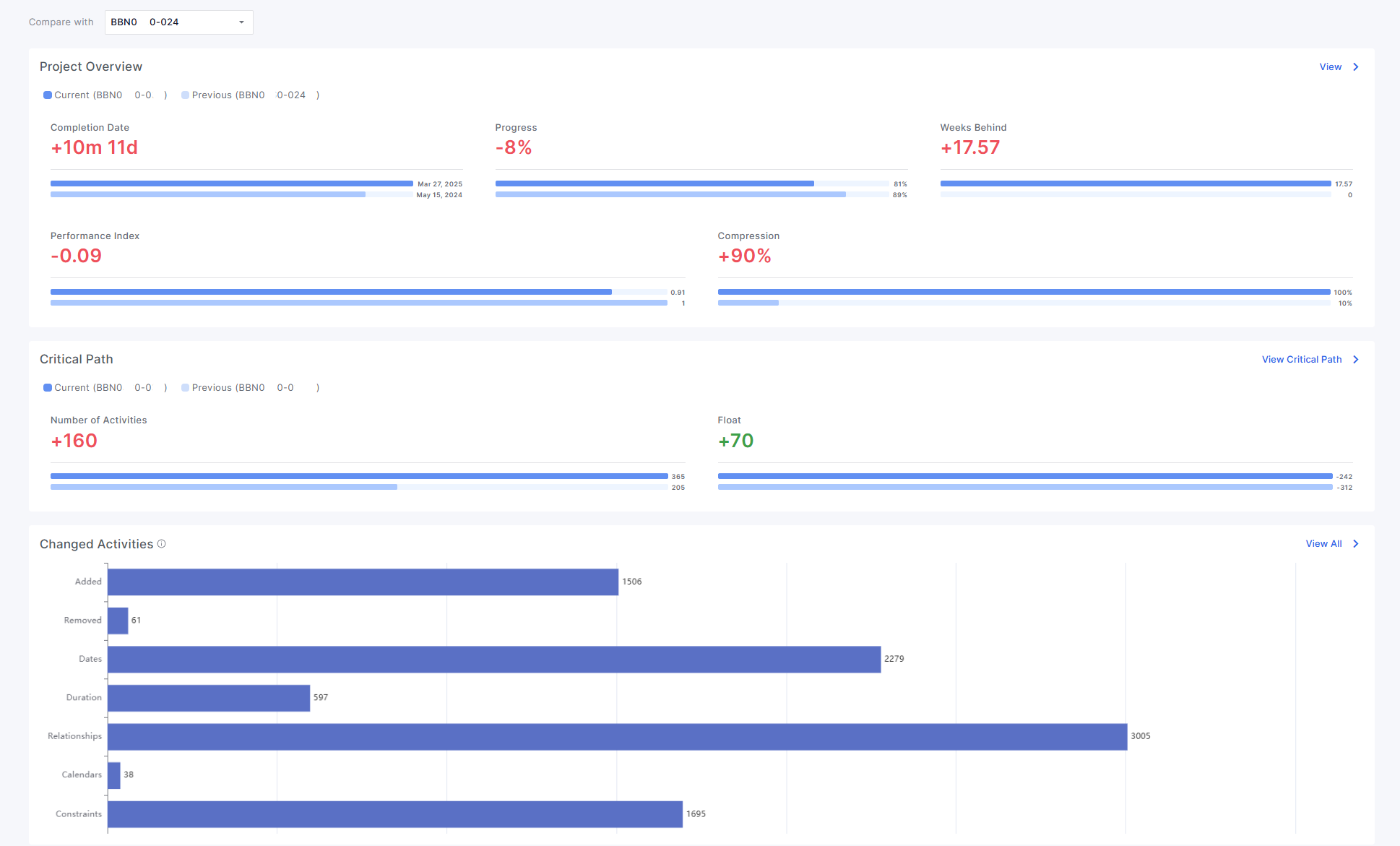Click info icon beside Changed Activities
The image size is (1400, 846).
click(x=162, y=544)
